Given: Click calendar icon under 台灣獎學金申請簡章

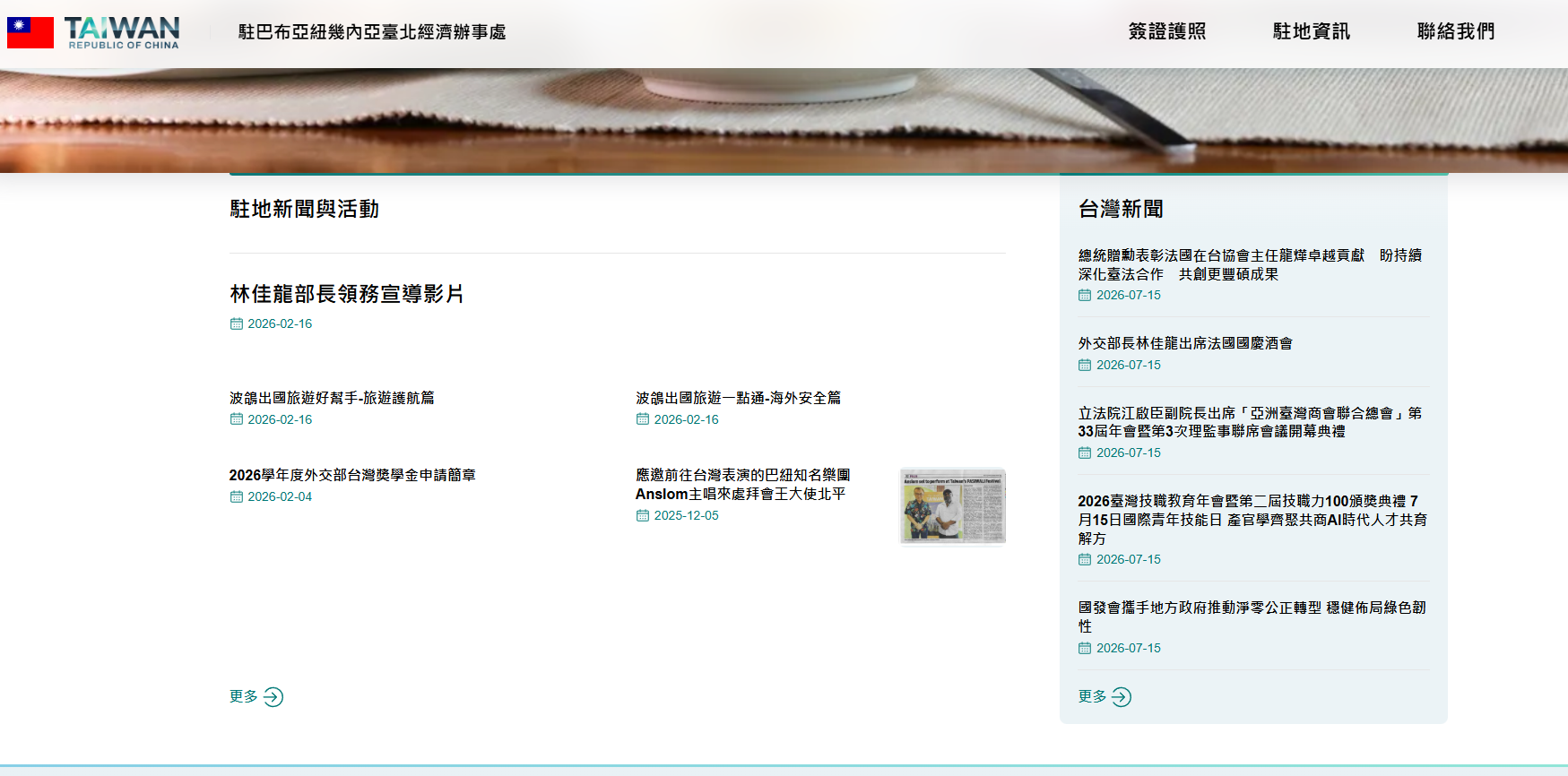Looking at the screenshot, I should click(x=237, y=496).
